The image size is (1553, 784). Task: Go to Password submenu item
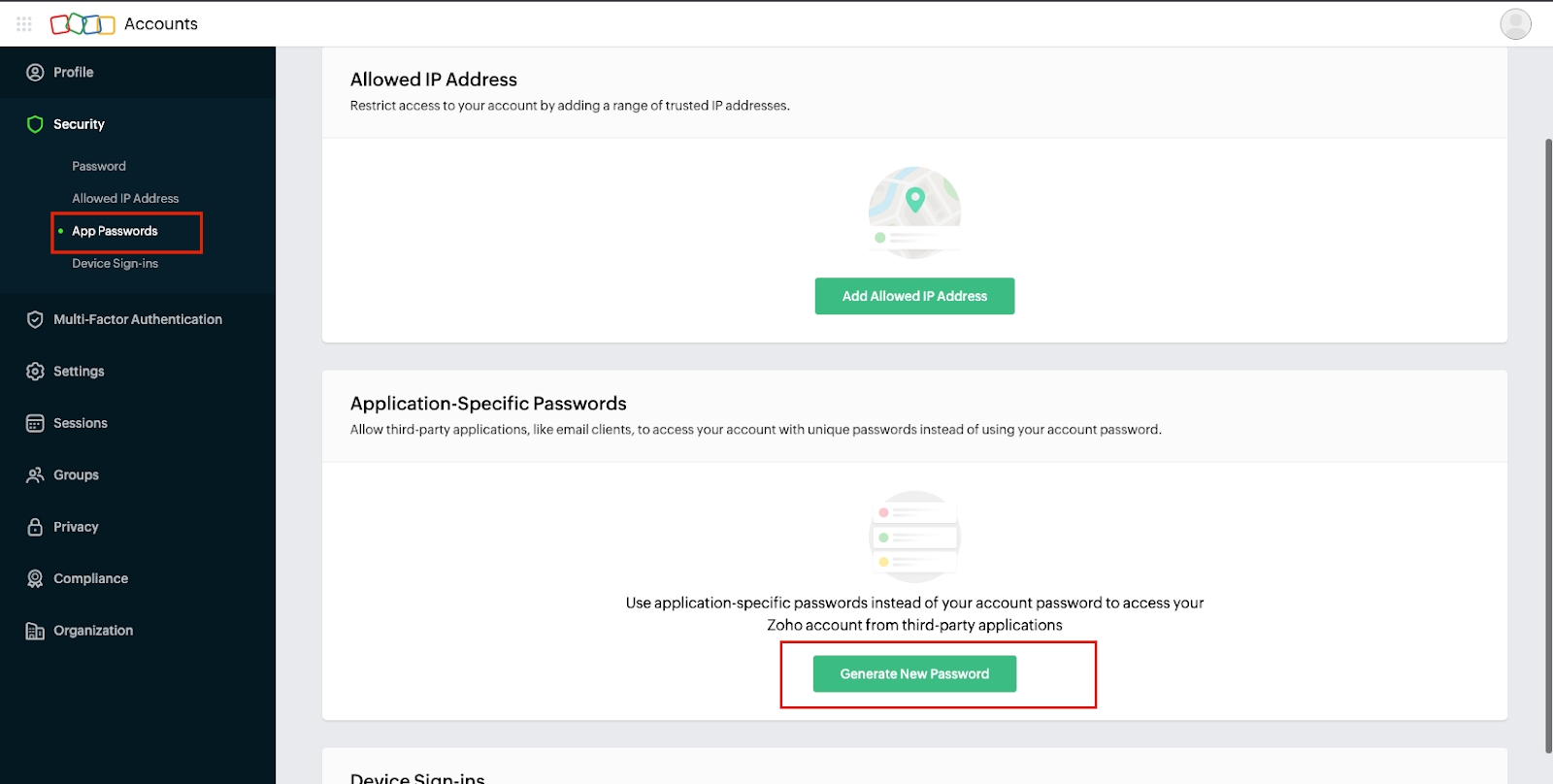pos(99,166)
